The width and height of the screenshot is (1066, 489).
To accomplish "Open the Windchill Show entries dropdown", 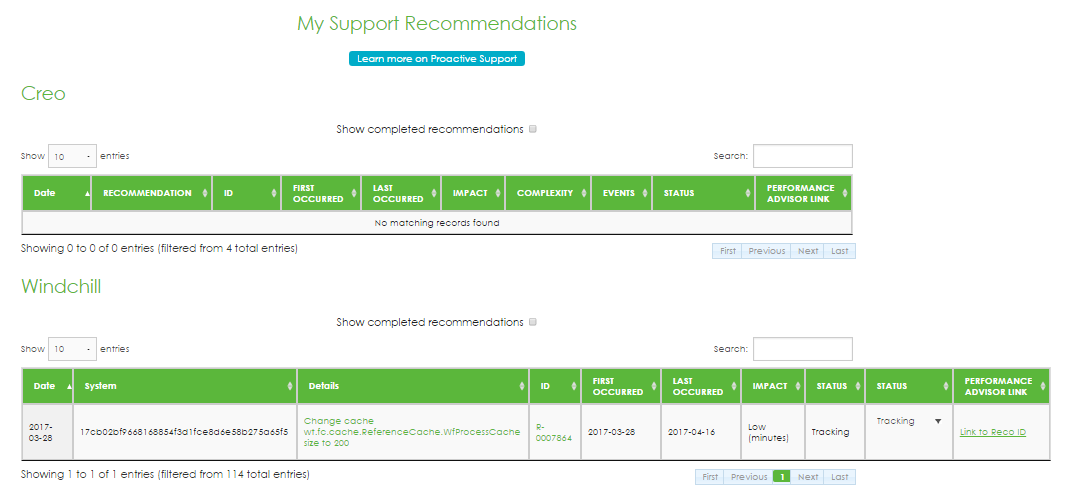I will coord(72,349).
